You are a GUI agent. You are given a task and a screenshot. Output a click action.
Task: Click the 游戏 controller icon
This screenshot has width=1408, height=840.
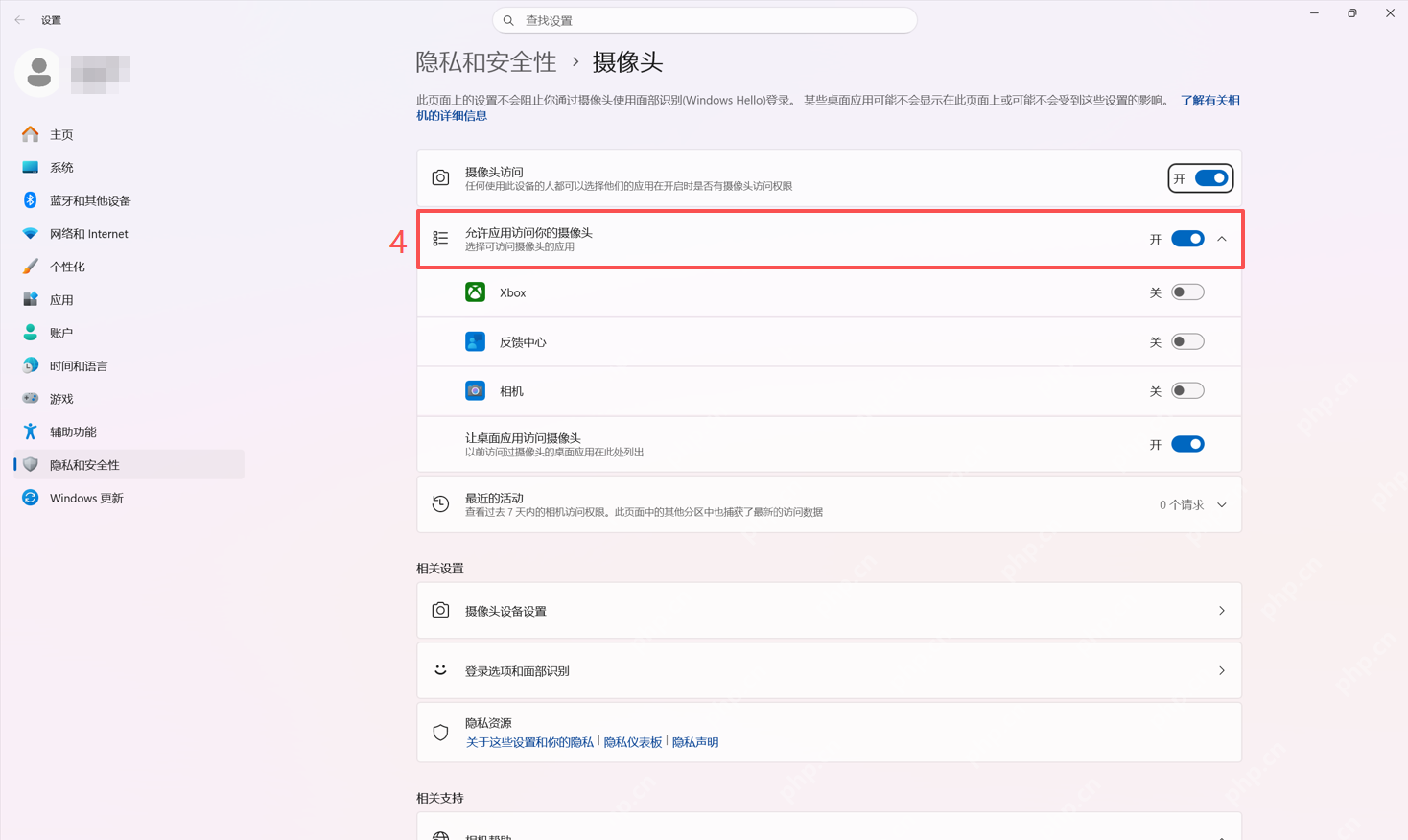pyautogui.click(x=31, y=398)
